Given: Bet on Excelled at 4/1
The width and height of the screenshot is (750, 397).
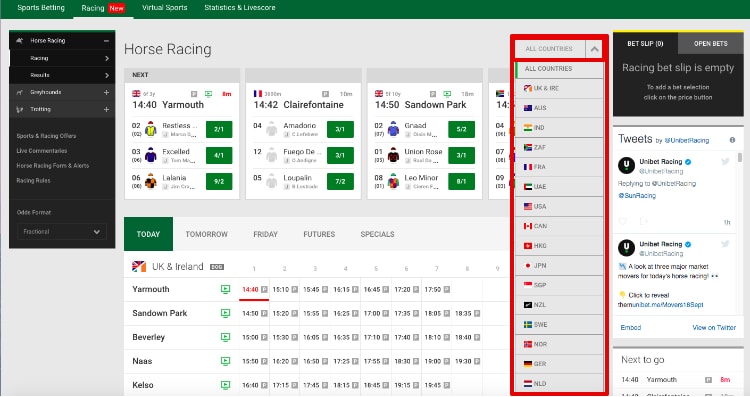Looking at the screenshot, I should pos(219,155).
